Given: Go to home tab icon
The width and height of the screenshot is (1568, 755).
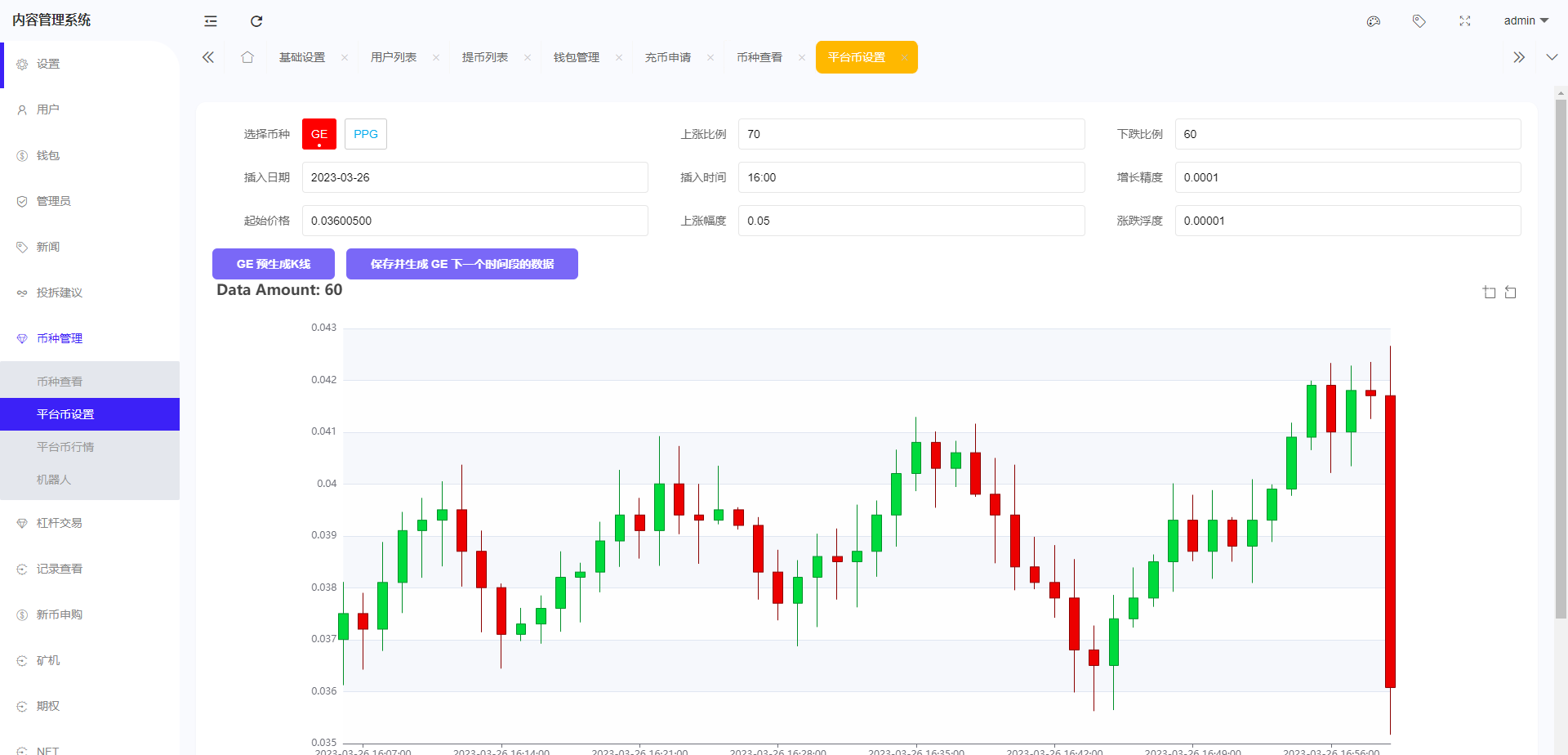Looking at the screenshot, I should click(247, 57).
